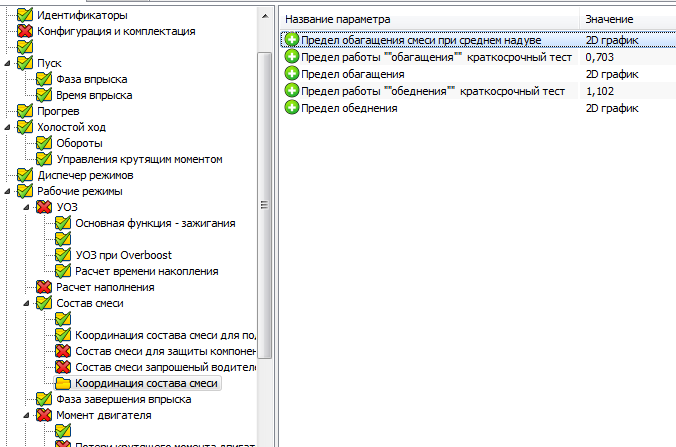Collapse the Холостой ход tree node
The width and height of the screenshot is (676, 447).
(9, 127)
